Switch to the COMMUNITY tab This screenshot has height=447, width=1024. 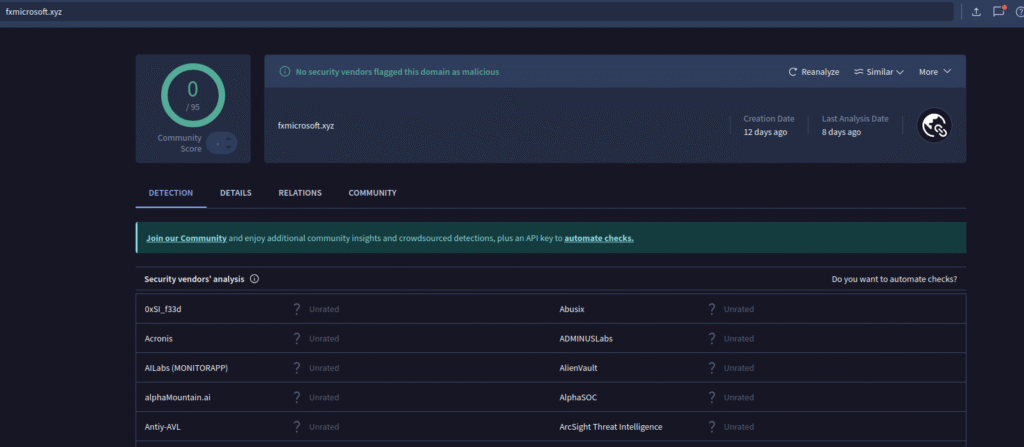point(372,193)
